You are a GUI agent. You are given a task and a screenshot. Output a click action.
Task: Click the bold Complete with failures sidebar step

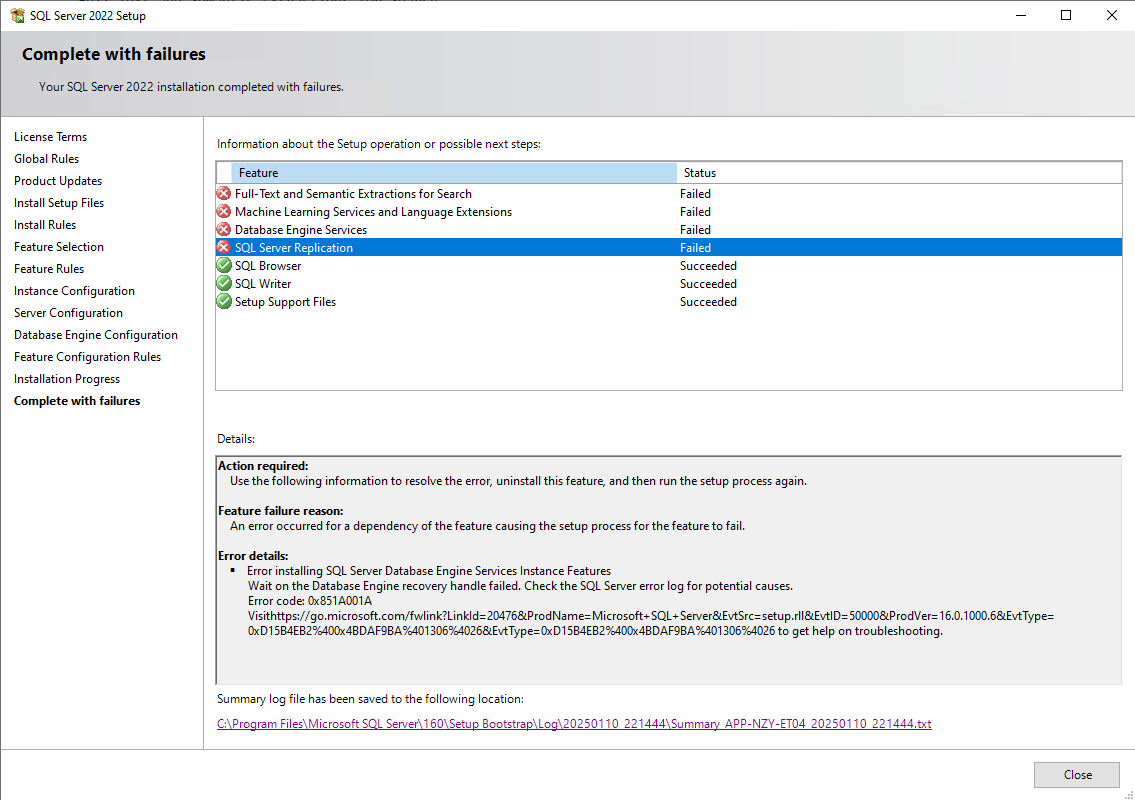tap(77, 401)
